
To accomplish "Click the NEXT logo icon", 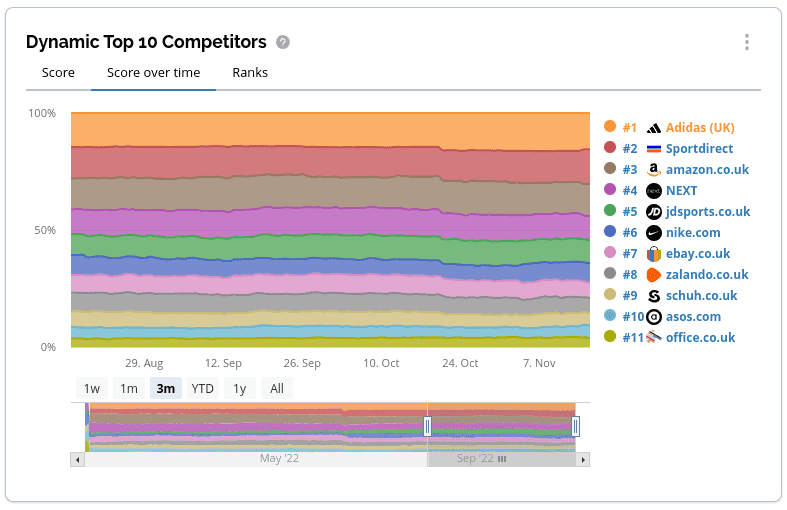I will (x=653, y=191).
